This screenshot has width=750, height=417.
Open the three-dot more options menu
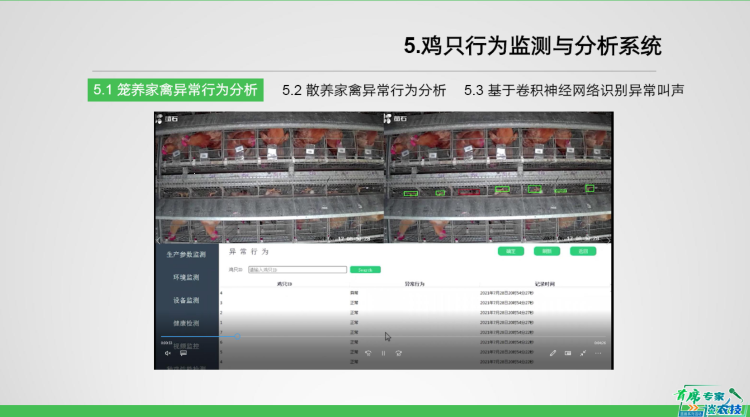pos(598,353)
